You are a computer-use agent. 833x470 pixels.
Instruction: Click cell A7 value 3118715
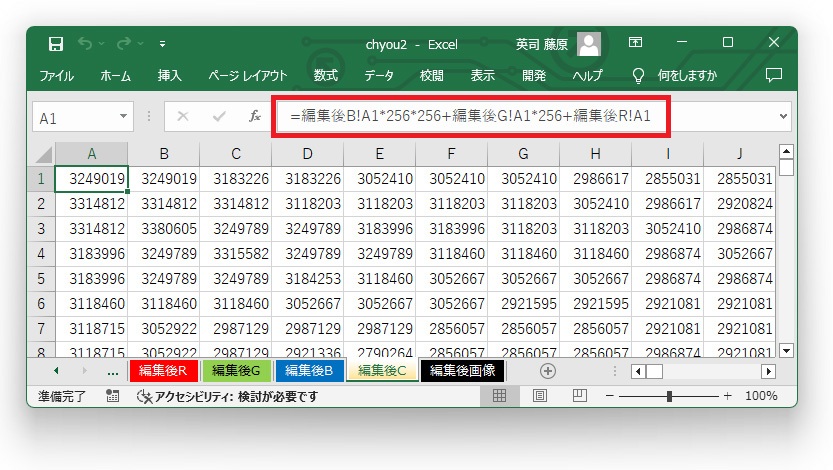91,329
